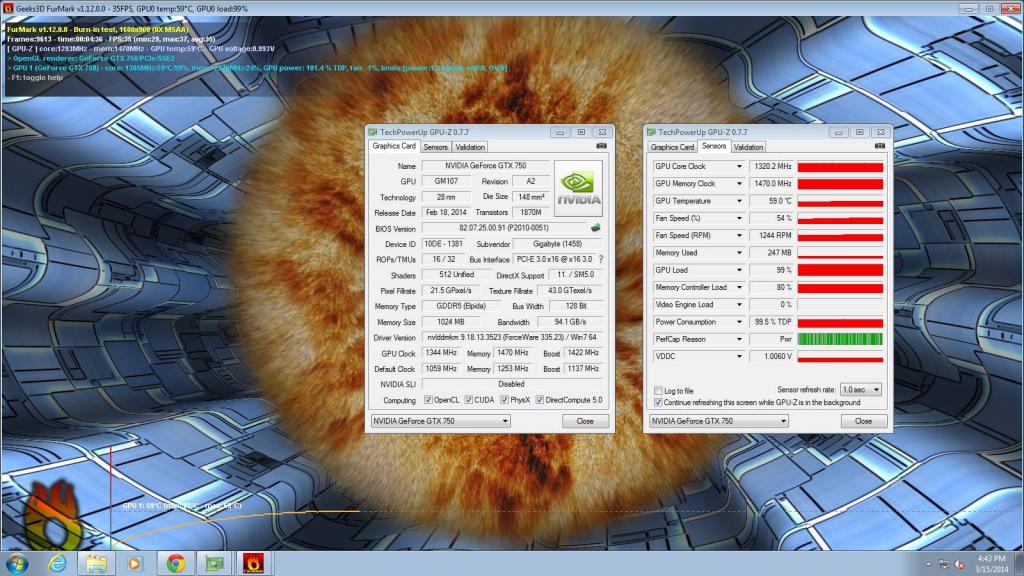Open Google Chrome from the taskbar
The height and width of the screenshot is (576, 1024).
[175, 563]
